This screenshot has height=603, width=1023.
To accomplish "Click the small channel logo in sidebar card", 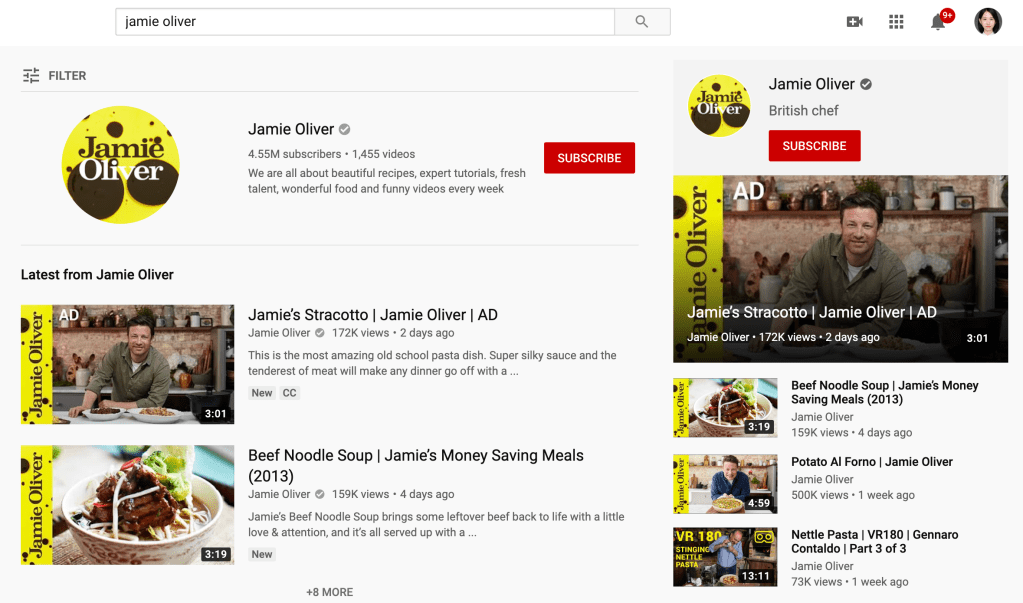I will click(719, 106).
